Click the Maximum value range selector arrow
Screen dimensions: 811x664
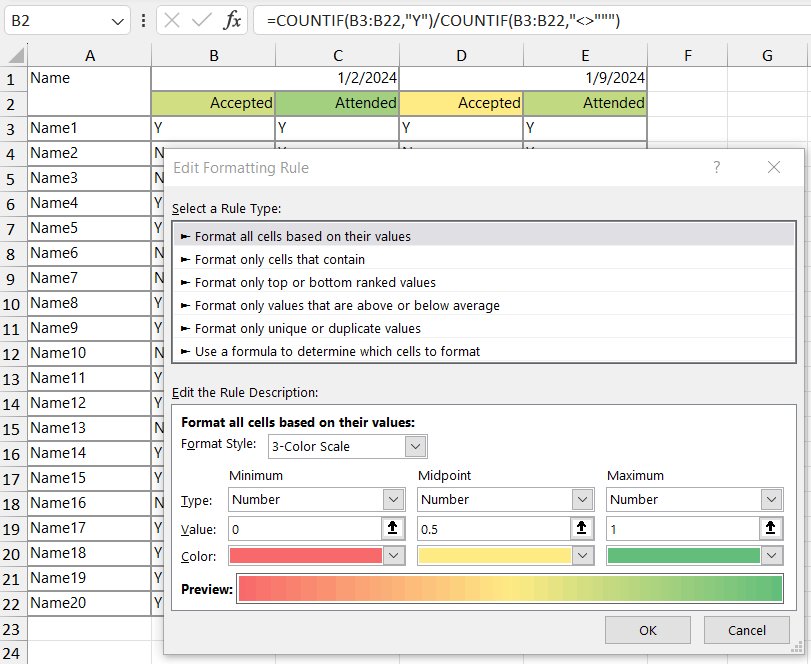tap(771, 528)
